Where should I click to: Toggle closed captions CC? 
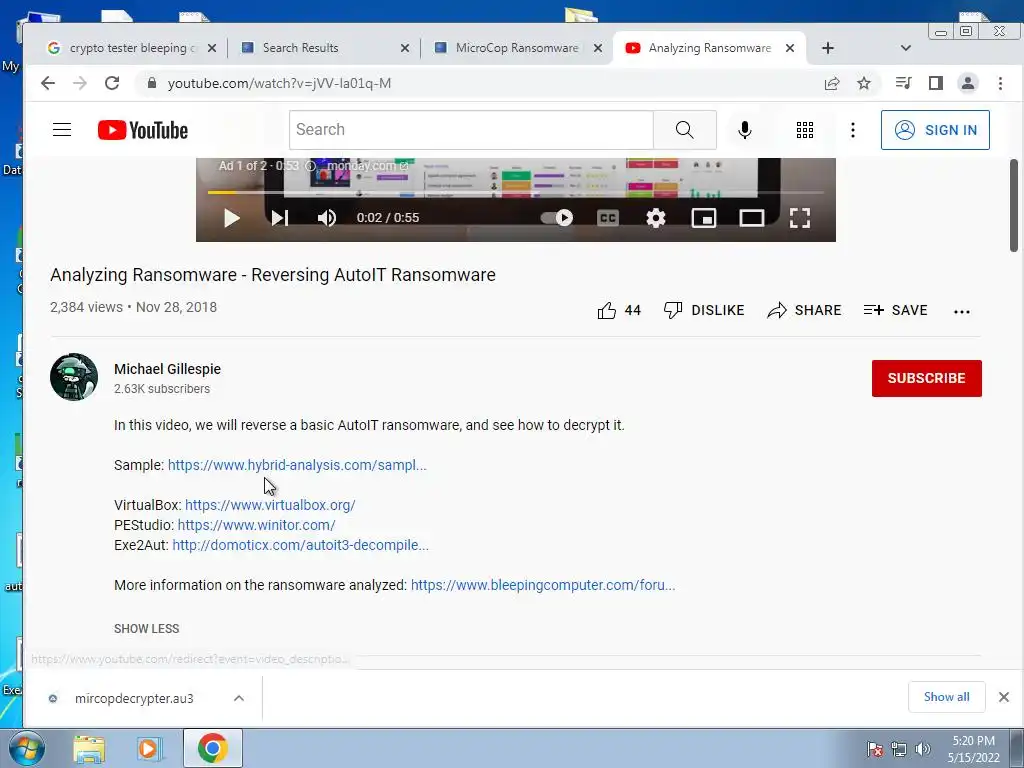click(x=607, y=217)
